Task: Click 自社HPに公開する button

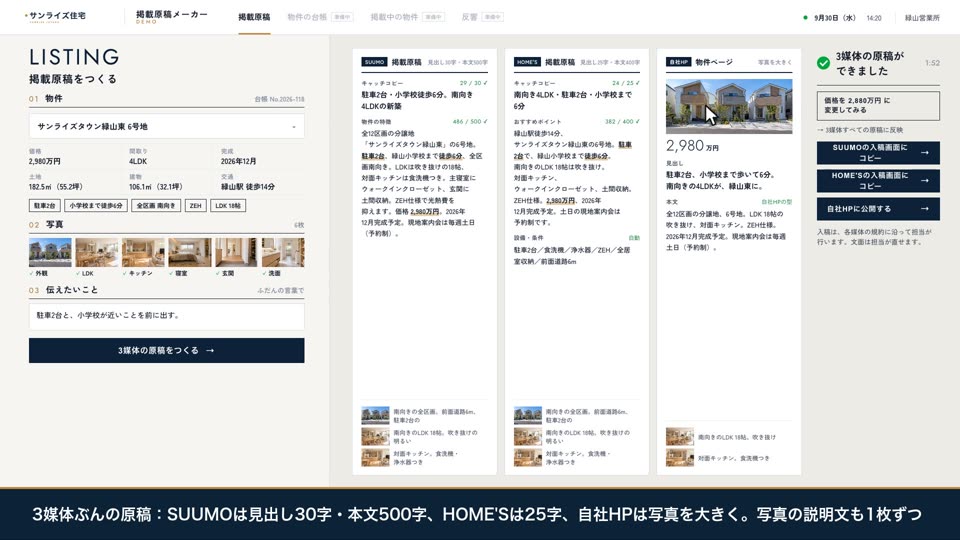Action: coord(878,209)
